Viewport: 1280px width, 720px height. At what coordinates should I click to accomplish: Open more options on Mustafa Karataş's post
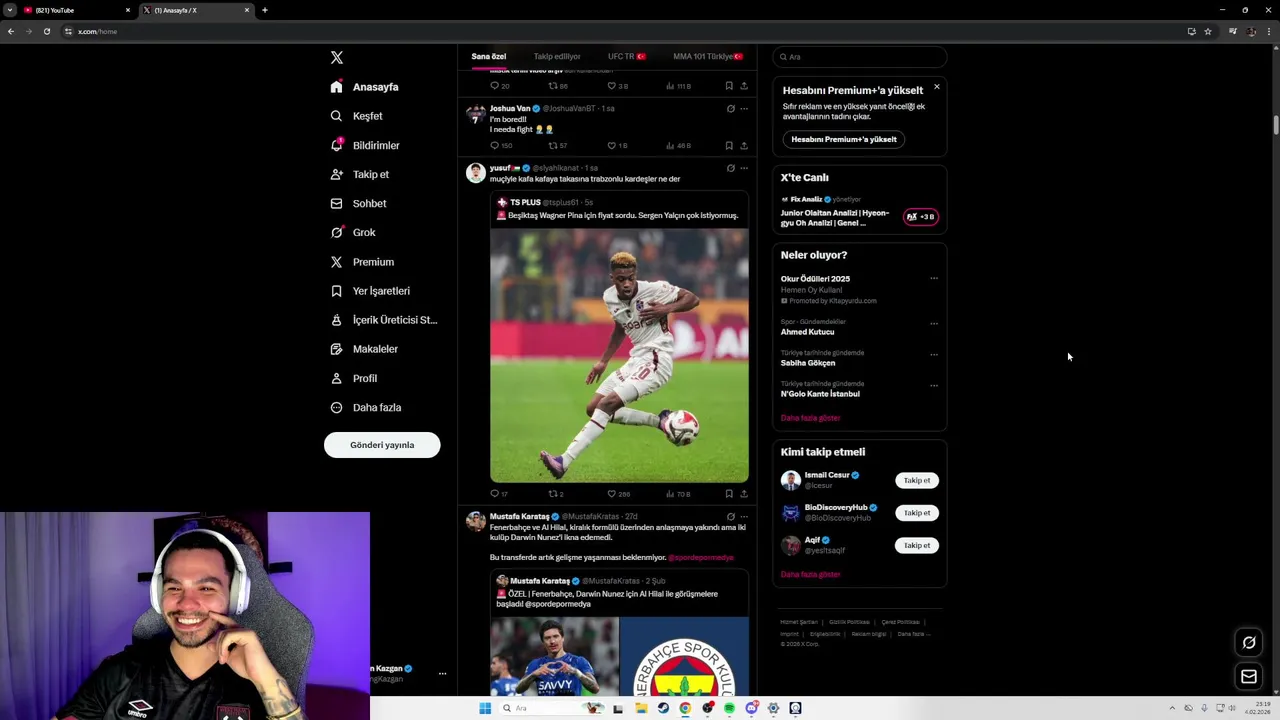(744, 517)
